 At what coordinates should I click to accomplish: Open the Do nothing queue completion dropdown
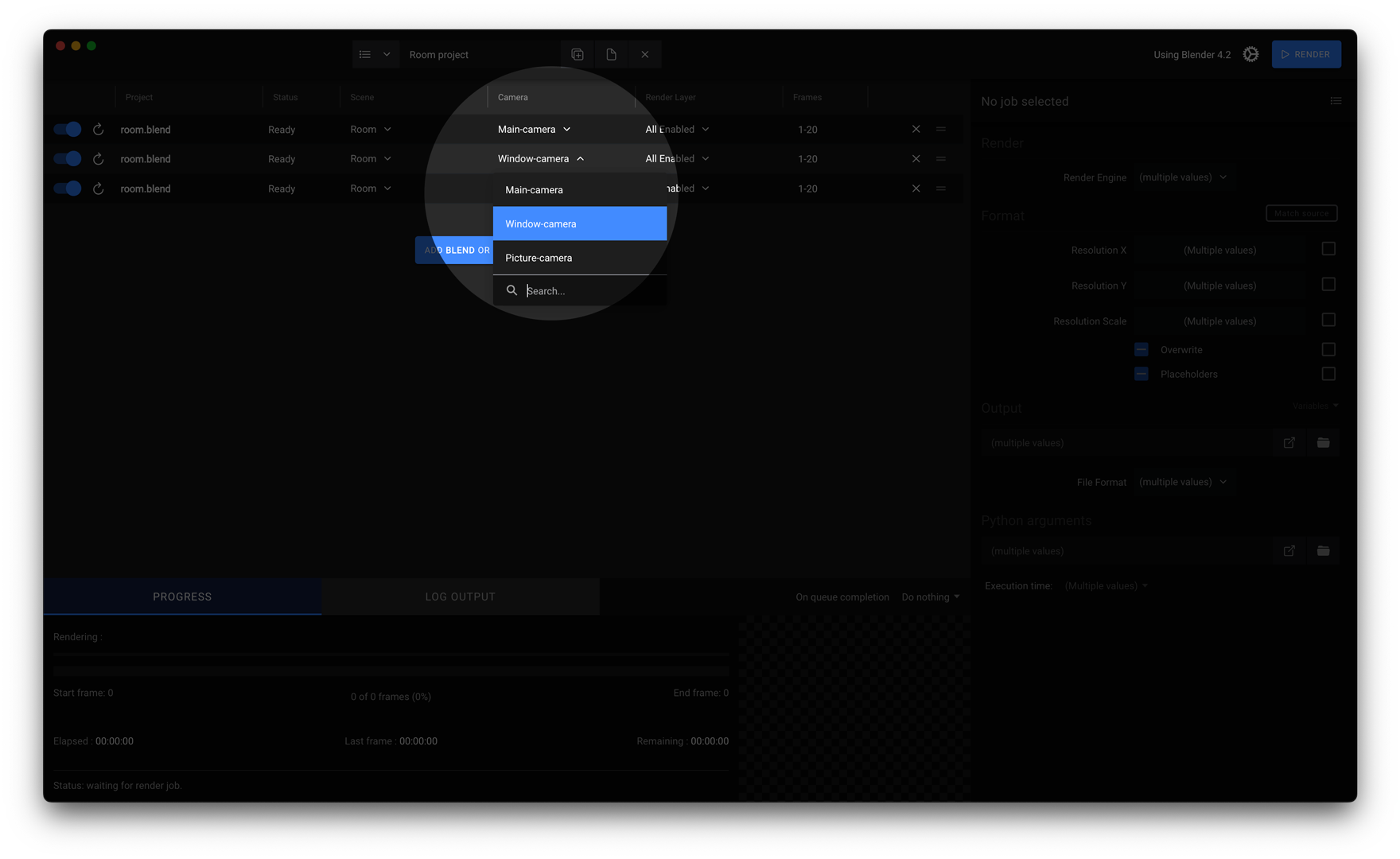click(x=930, y=597)
